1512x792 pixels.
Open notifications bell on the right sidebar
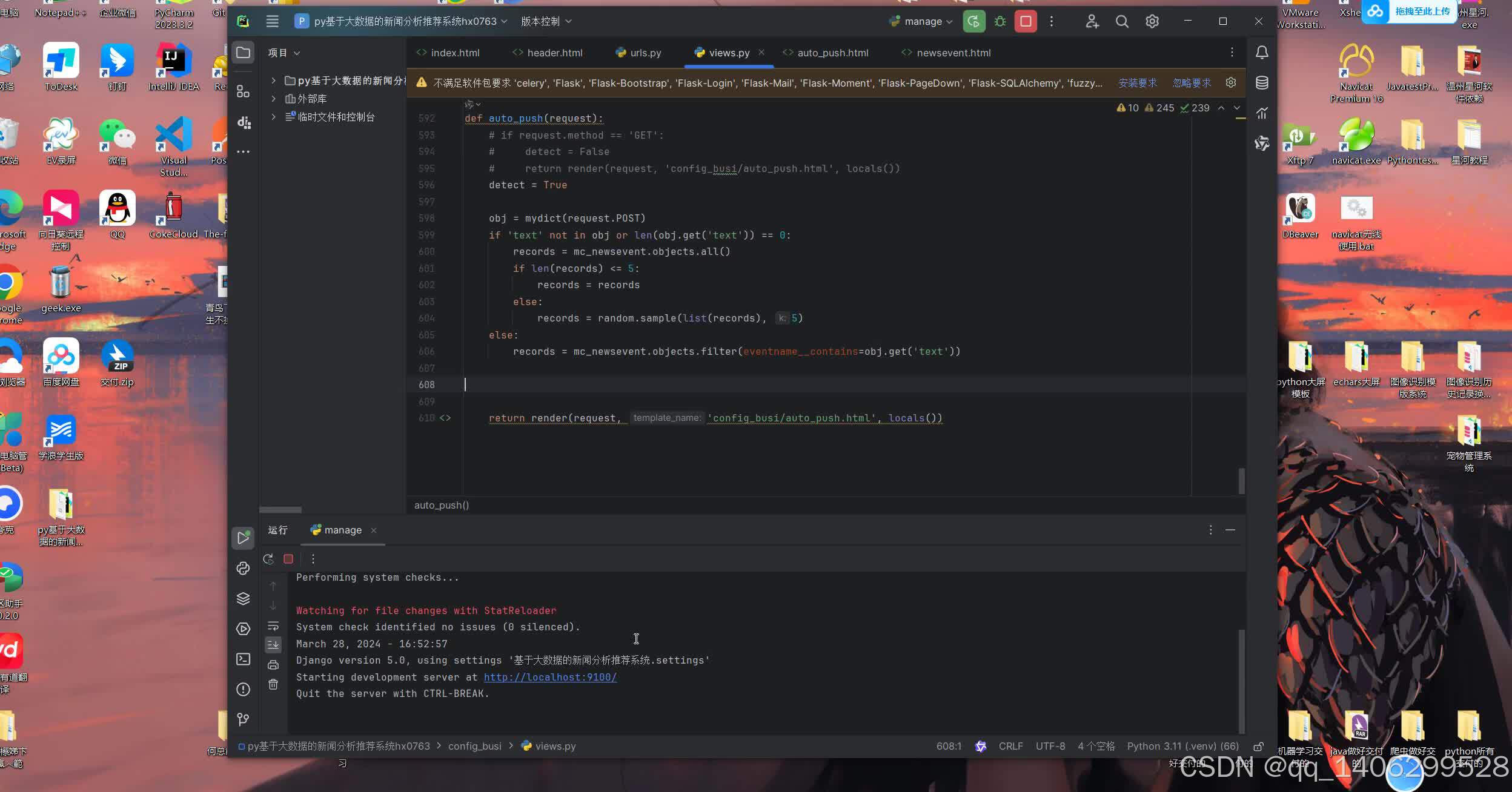coord(1262,53)
